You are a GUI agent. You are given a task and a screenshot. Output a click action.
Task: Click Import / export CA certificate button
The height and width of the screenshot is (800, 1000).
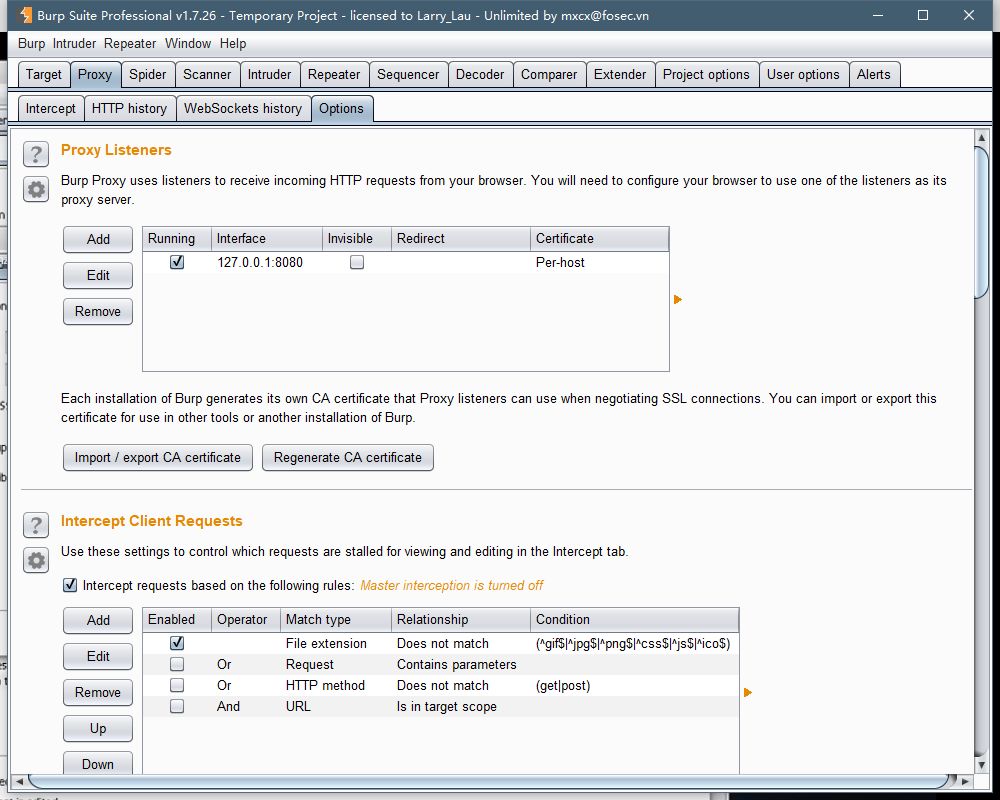158,457
